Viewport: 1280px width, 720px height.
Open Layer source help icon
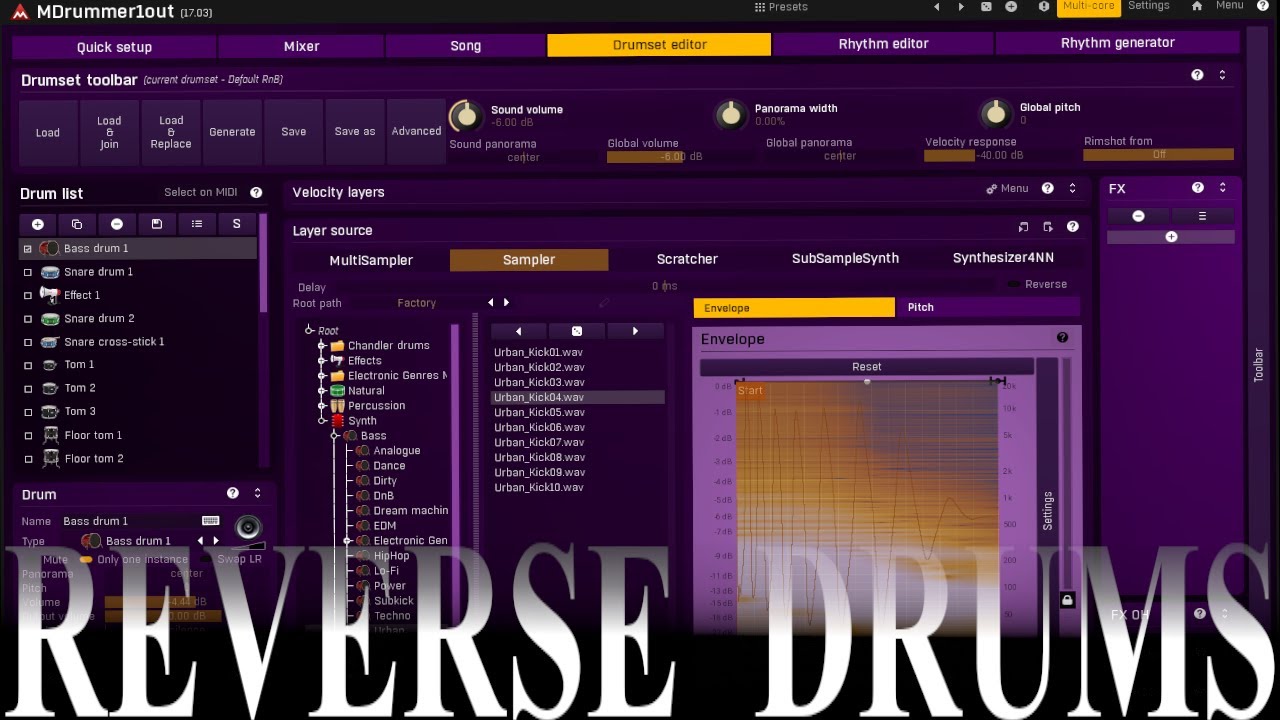pyautogui.click(x=1072, y=227)
